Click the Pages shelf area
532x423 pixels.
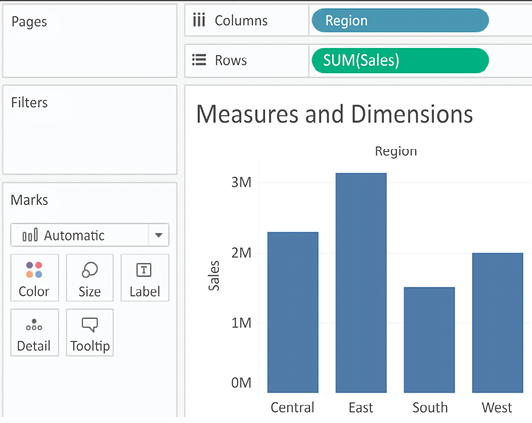[90, 41]
